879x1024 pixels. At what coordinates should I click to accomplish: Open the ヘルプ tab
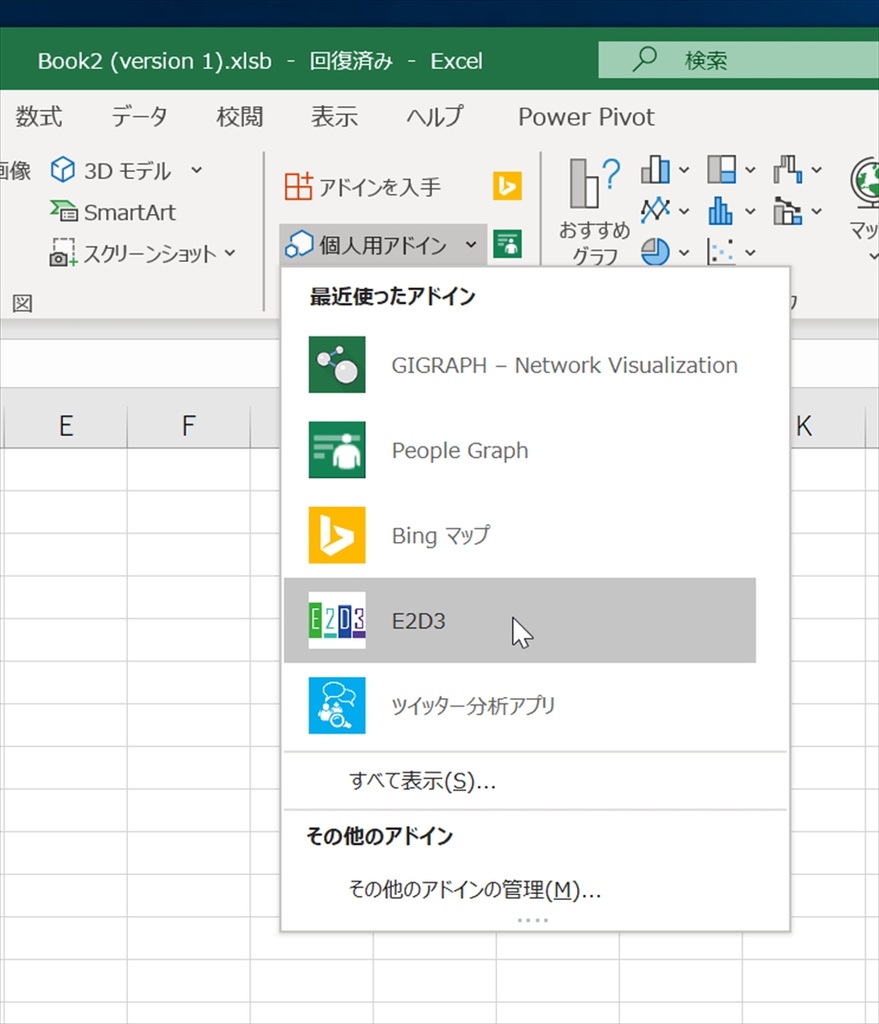[435, 117]
